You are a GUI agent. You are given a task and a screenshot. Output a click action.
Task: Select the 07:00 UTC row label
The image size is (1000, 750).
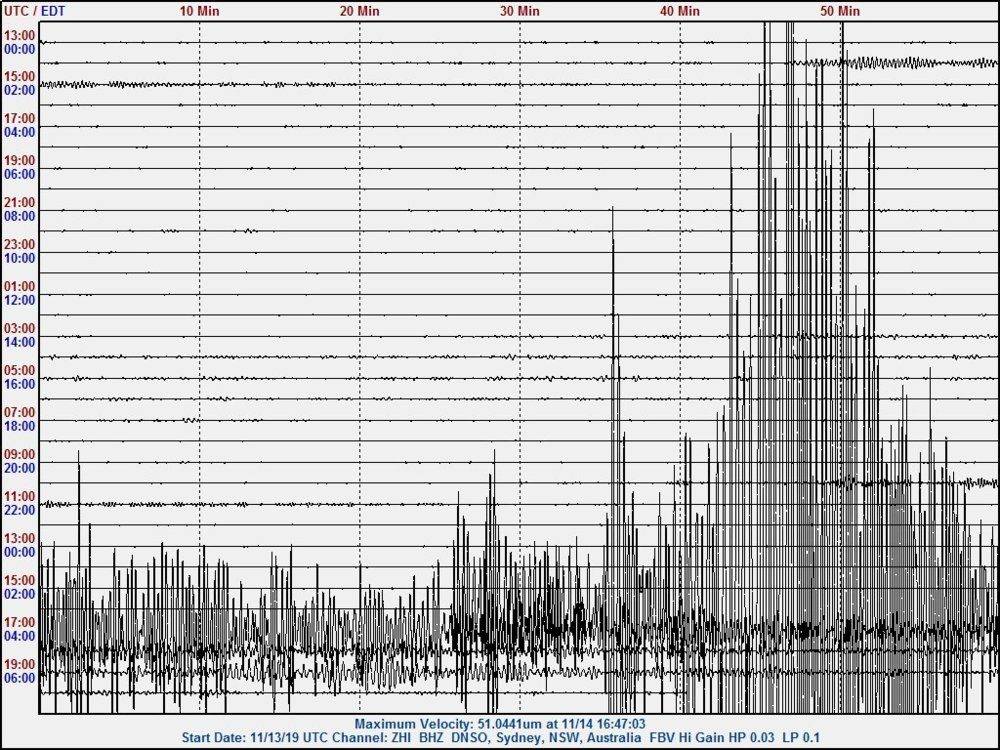[20, 412]
